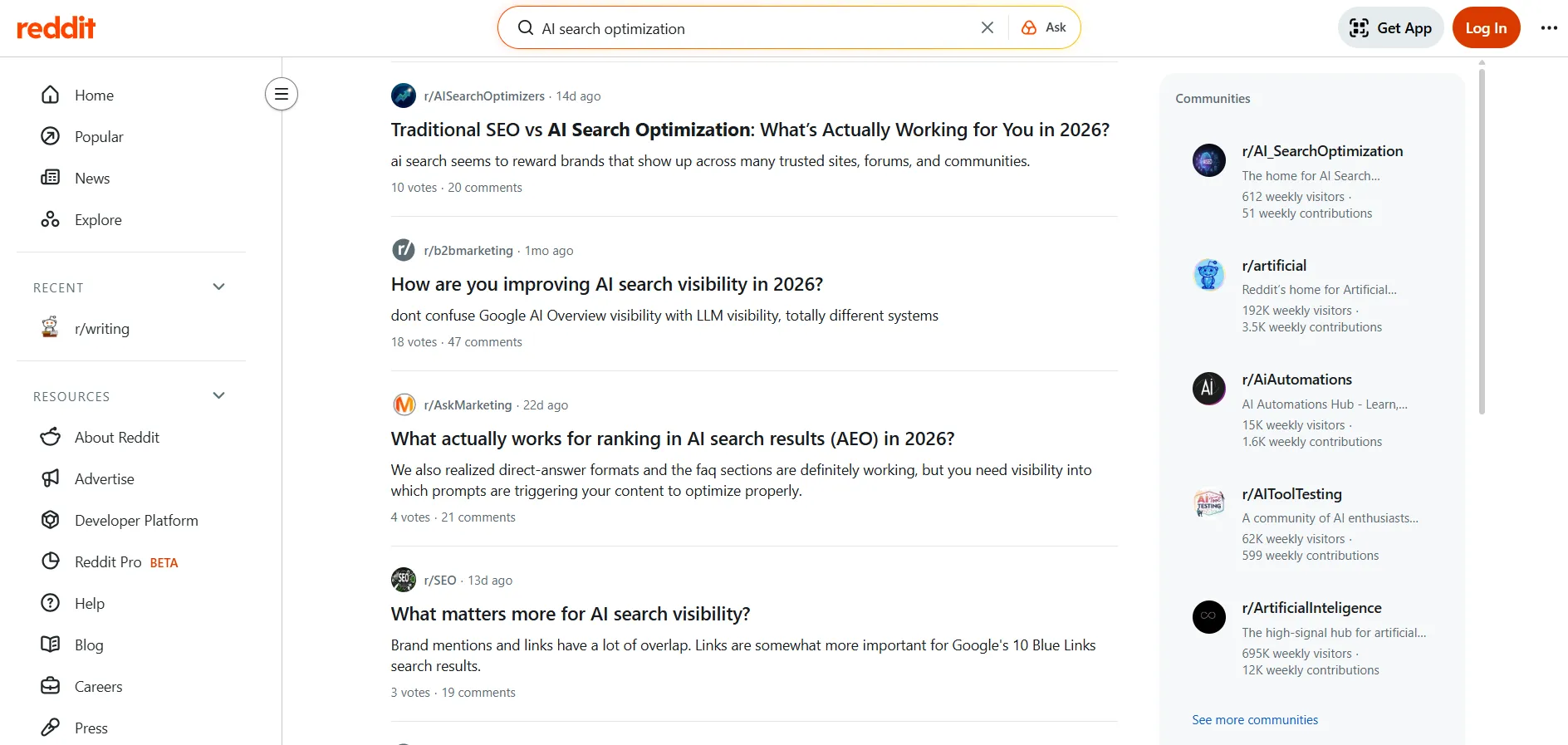The width and height of the screenshot is (1568, 745).
Task: Collapse the RECENT section chevron
Action: (218, 287)
